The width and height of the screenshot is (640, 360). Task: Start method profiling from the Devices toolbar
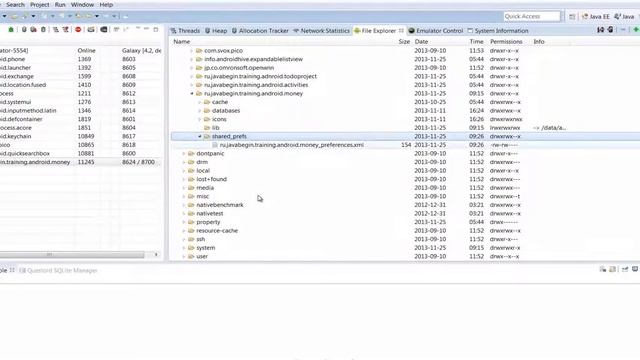(65, 30)
